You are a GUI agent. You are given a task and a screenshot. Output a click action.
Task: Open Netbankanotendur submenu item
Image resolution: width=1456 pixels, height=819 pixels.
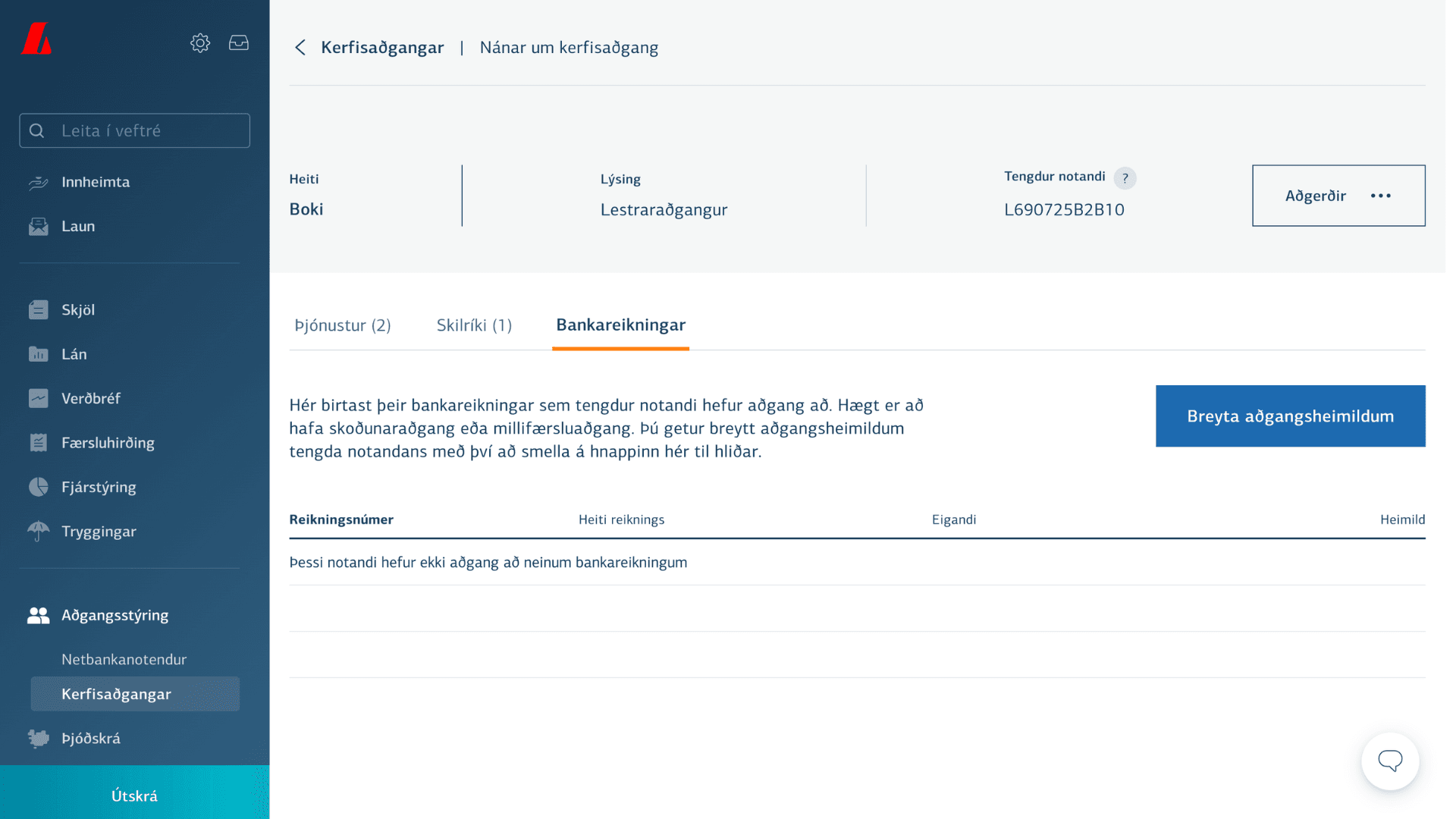click(x=124, y=660)
